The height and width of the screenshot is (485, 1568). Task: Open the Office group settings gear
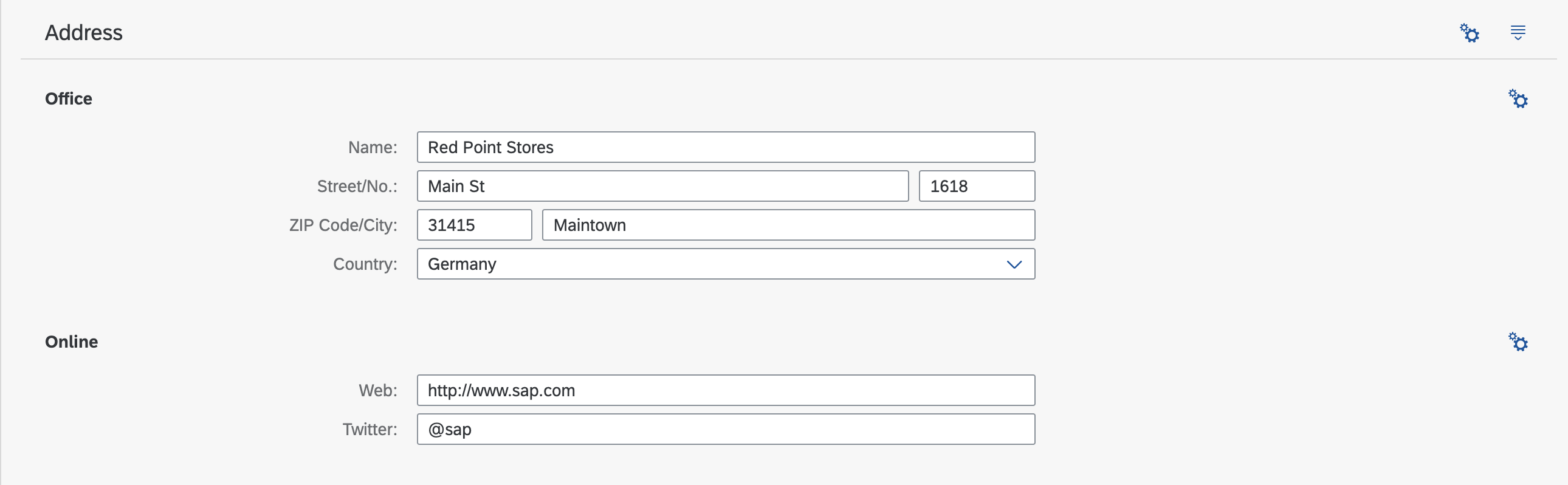(1518, 98)
